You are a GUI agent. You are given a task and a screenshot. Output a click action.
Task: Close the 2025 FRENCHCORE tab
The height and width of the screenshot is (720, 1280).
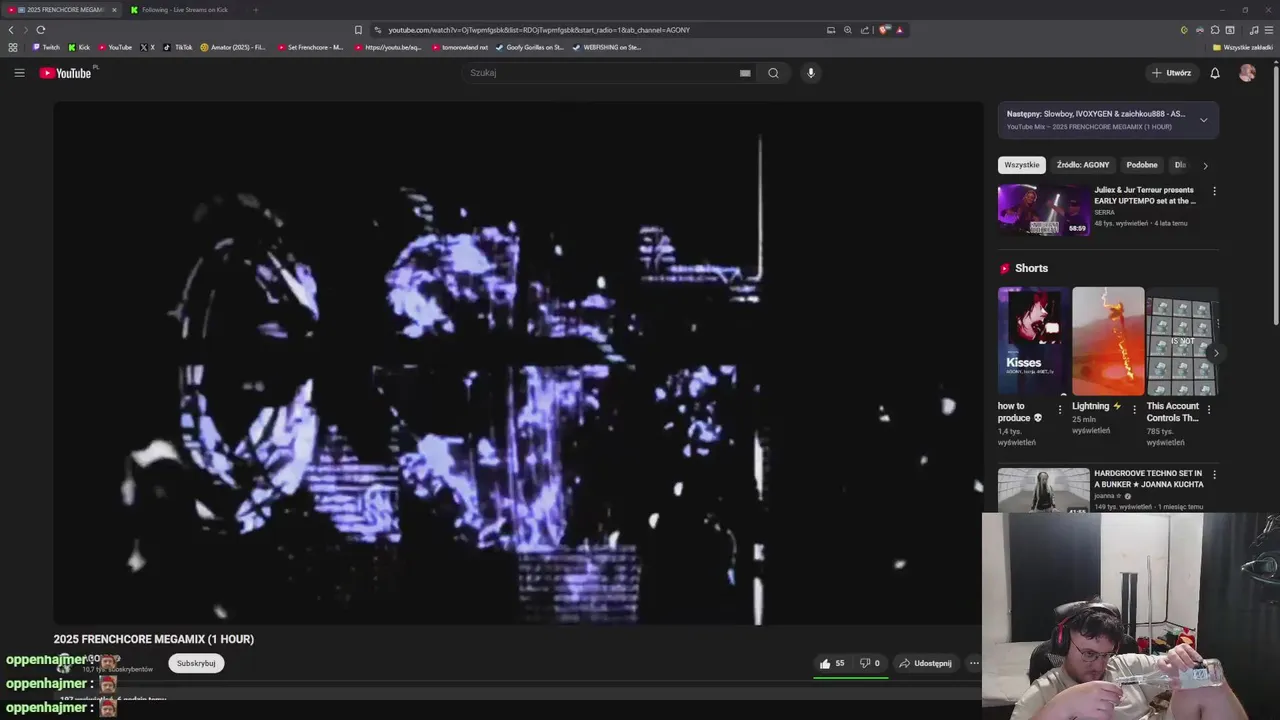coord(114,10)
